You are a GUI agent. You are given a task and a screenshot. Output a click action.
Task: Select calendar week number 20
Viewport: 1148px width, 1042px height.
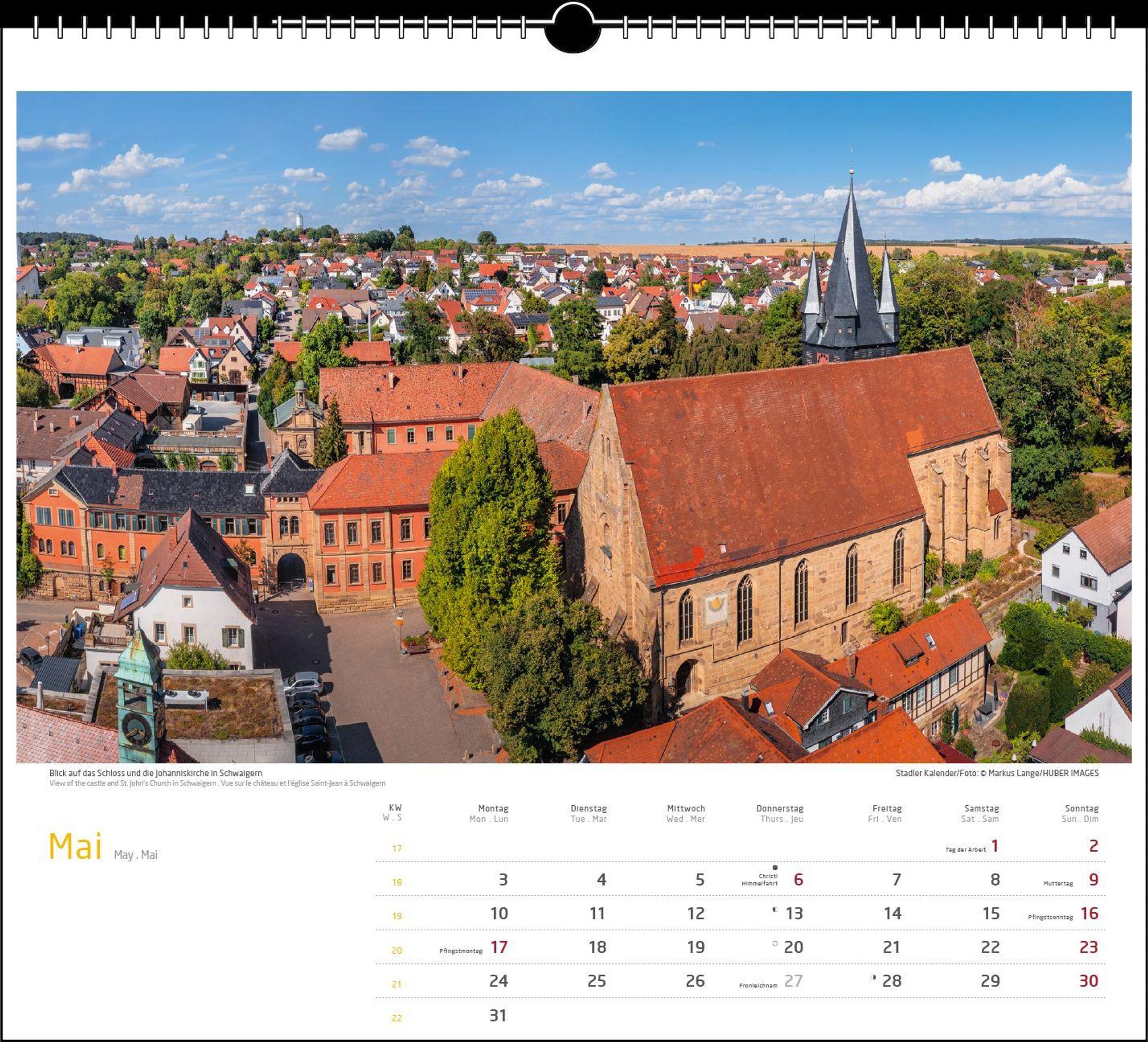397,950
